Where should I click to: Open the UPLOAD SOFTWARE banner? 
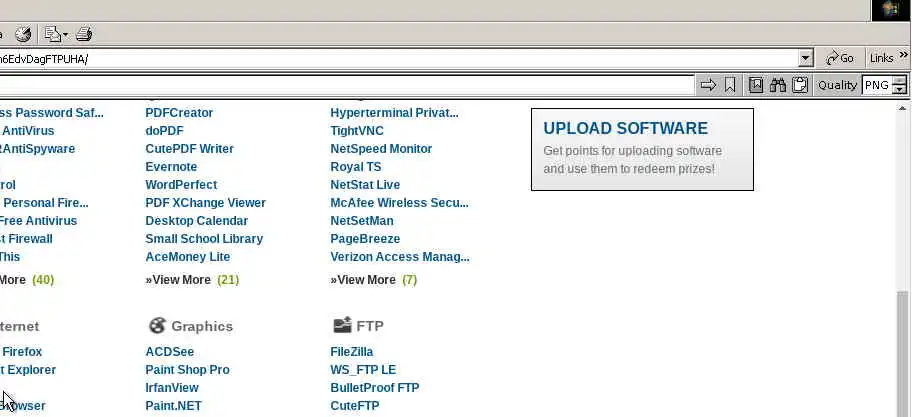click(642, 149)
